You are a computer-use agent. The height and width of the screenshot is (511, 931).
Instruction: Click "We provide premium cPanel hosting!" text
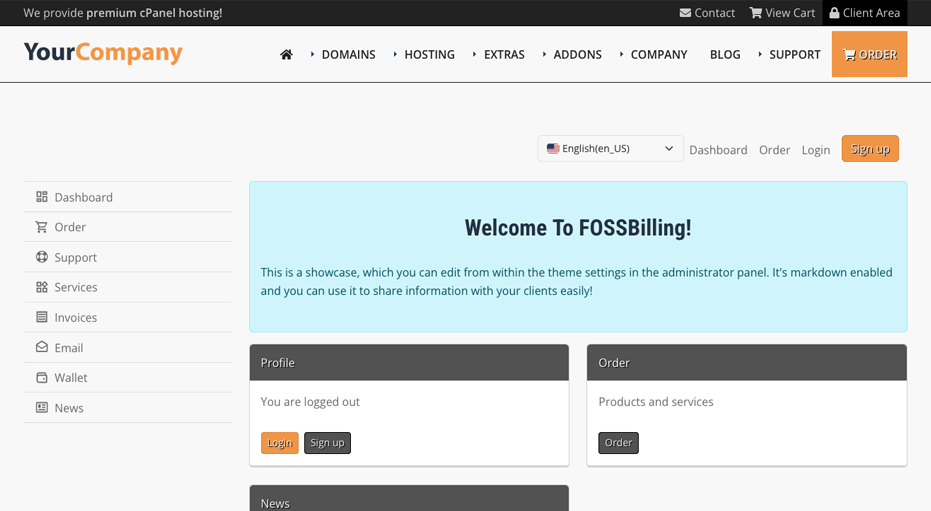pos(123,13)
